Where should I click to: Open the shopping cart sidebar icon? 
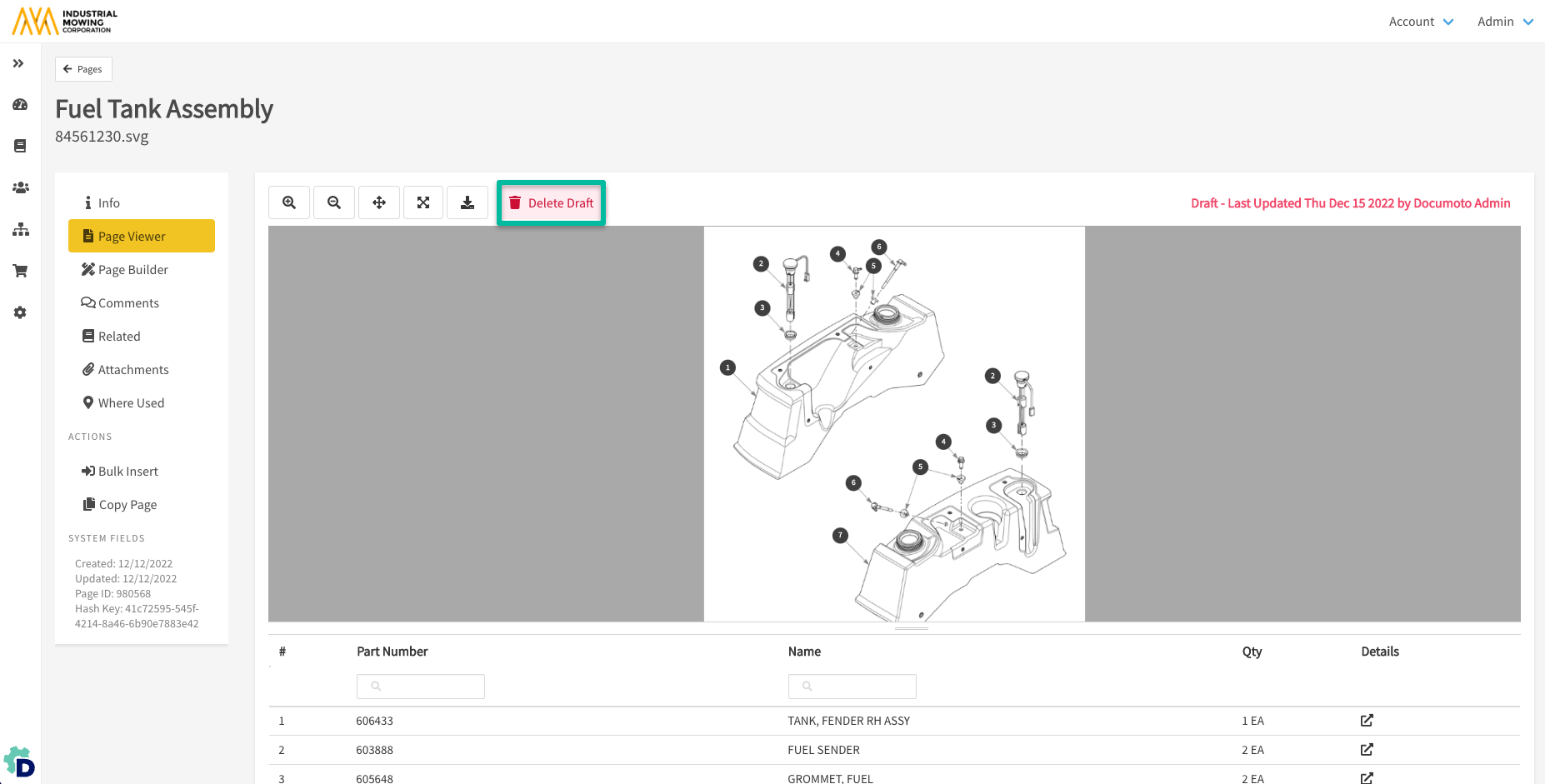[20, 271]
